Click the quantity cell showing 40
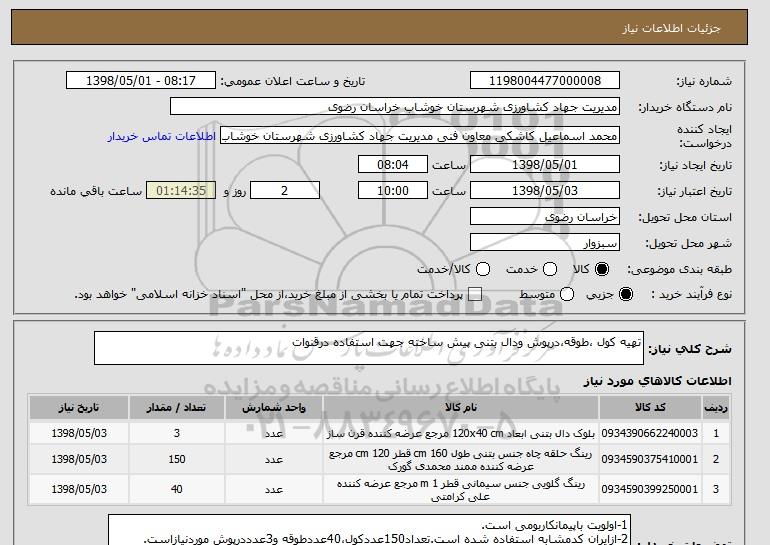Image resolution: width=770 pixels, height=545 pixels. (177, 489)
